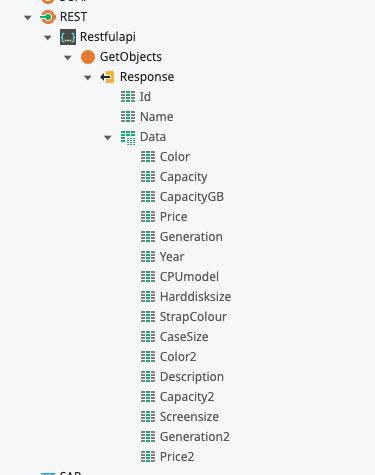This screenshot has height=475, width=375.
Task: Collapse the Data node arrow
Action: click(x=108, y=138)
